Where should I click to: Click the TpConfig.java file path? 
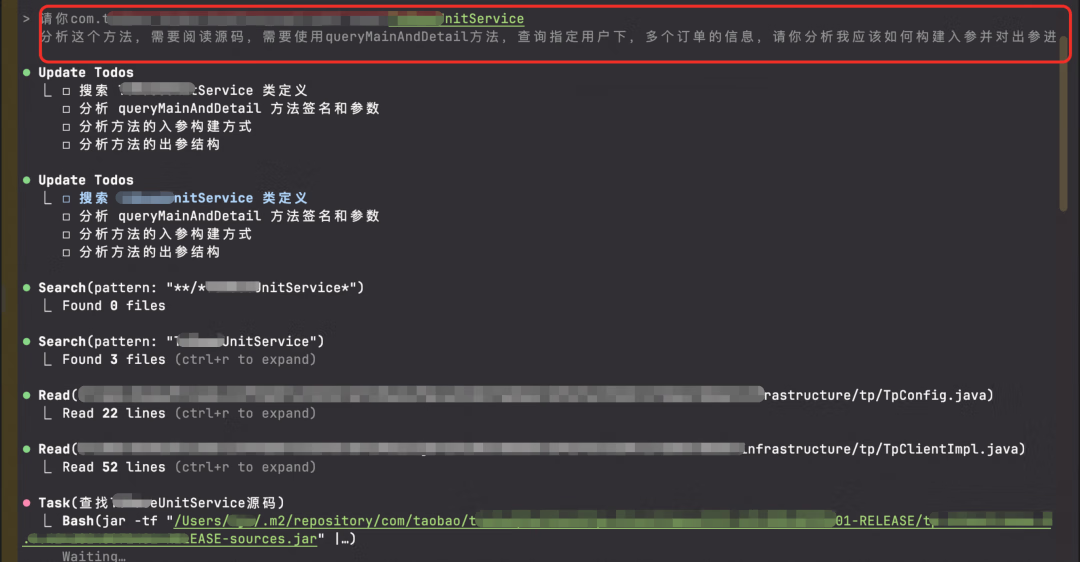880,396
